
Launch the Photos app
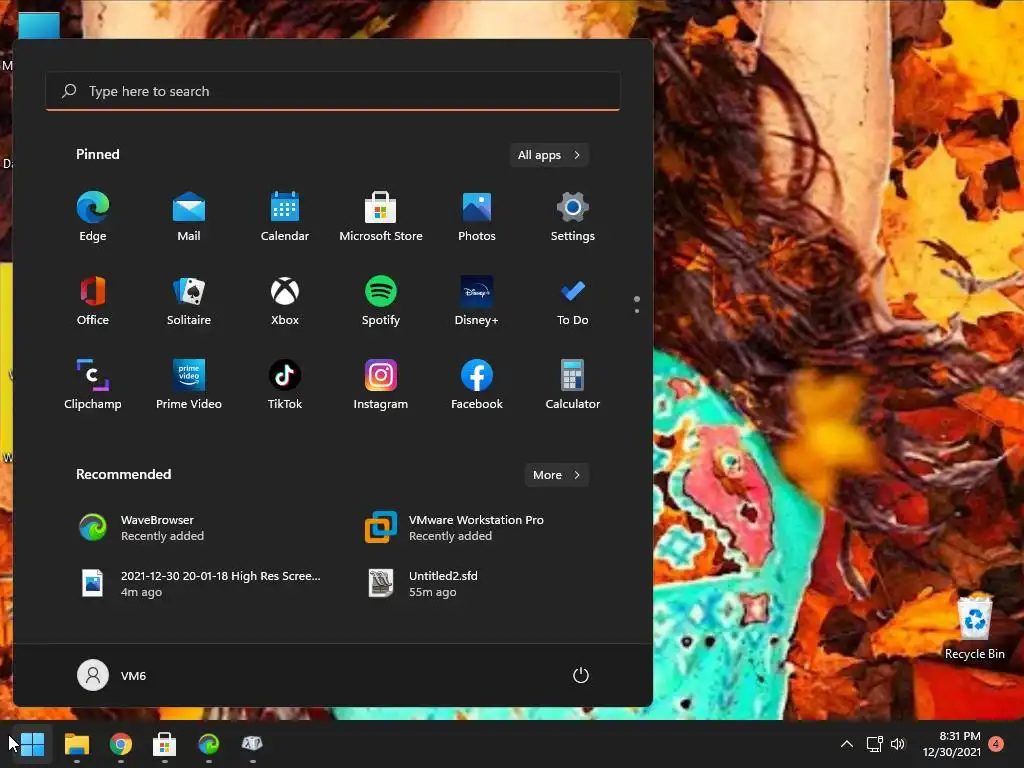click(477, 216)
